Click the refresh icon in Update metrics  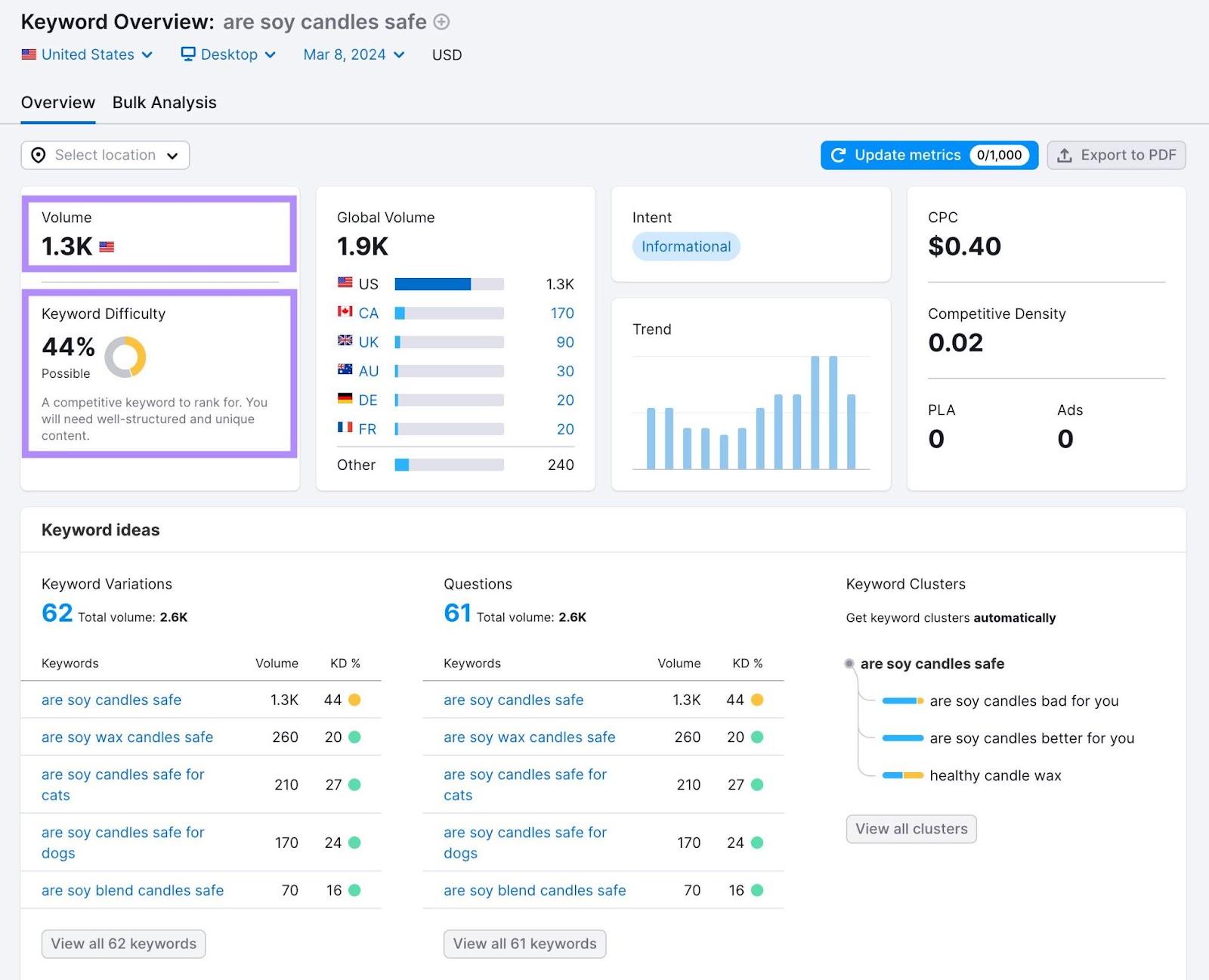pyautogui.click(x=838, y=155)
